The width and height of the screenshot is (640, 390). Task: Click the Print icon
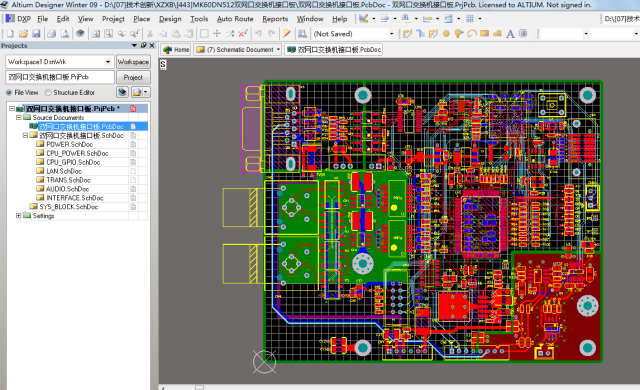(x=51, y=34)
